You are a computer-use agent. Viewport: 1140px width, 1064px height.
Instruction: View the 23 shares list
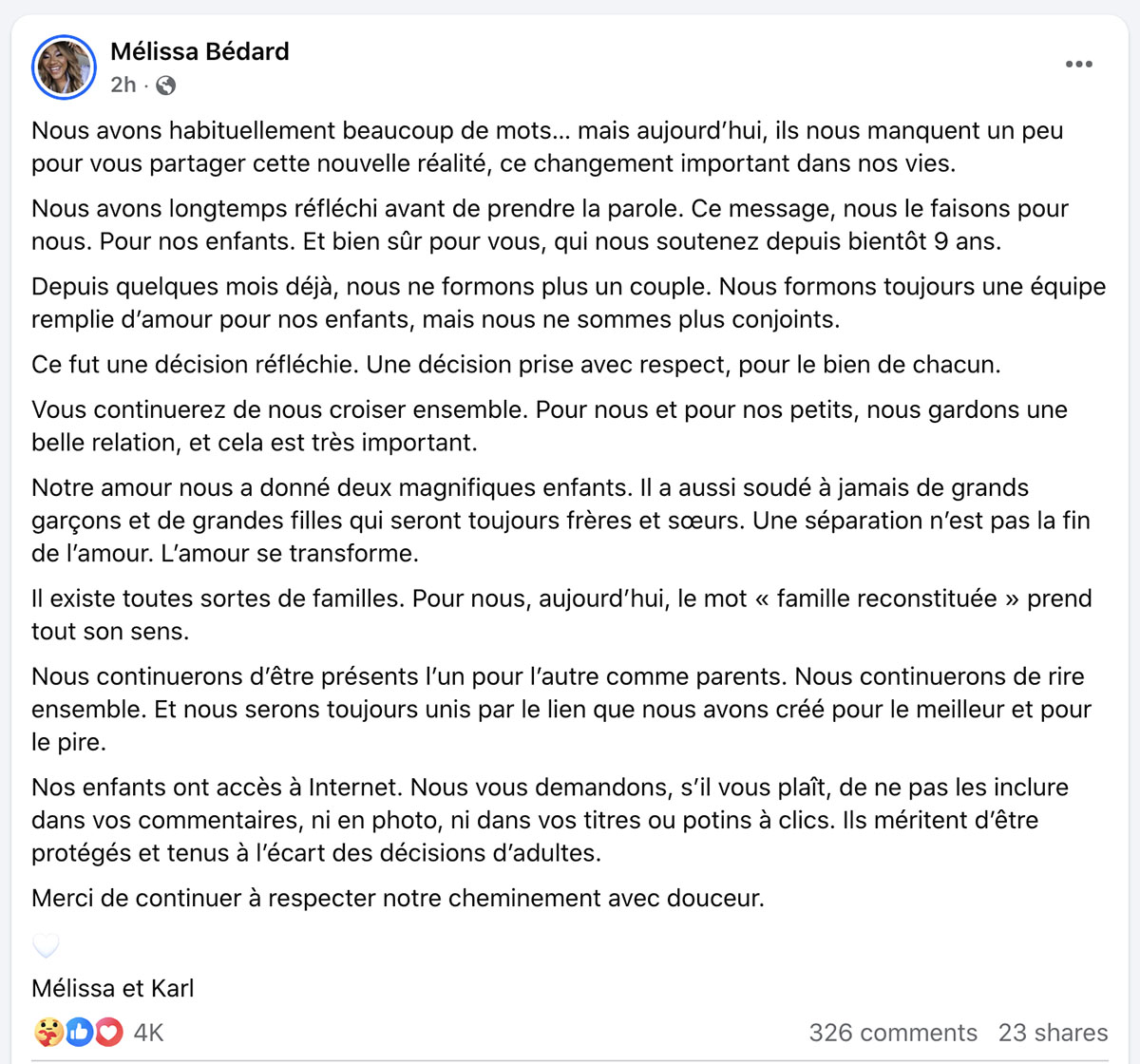coord(1053,1033)
